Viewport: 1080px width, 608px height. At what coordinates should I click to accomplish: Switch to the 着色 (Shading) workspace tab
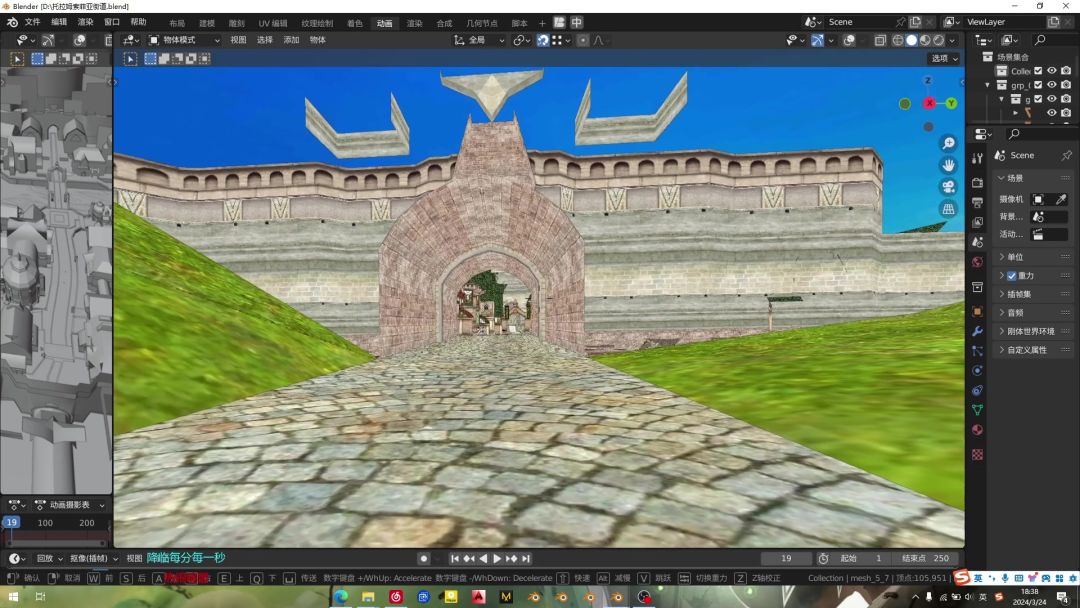tap(355, 23)
